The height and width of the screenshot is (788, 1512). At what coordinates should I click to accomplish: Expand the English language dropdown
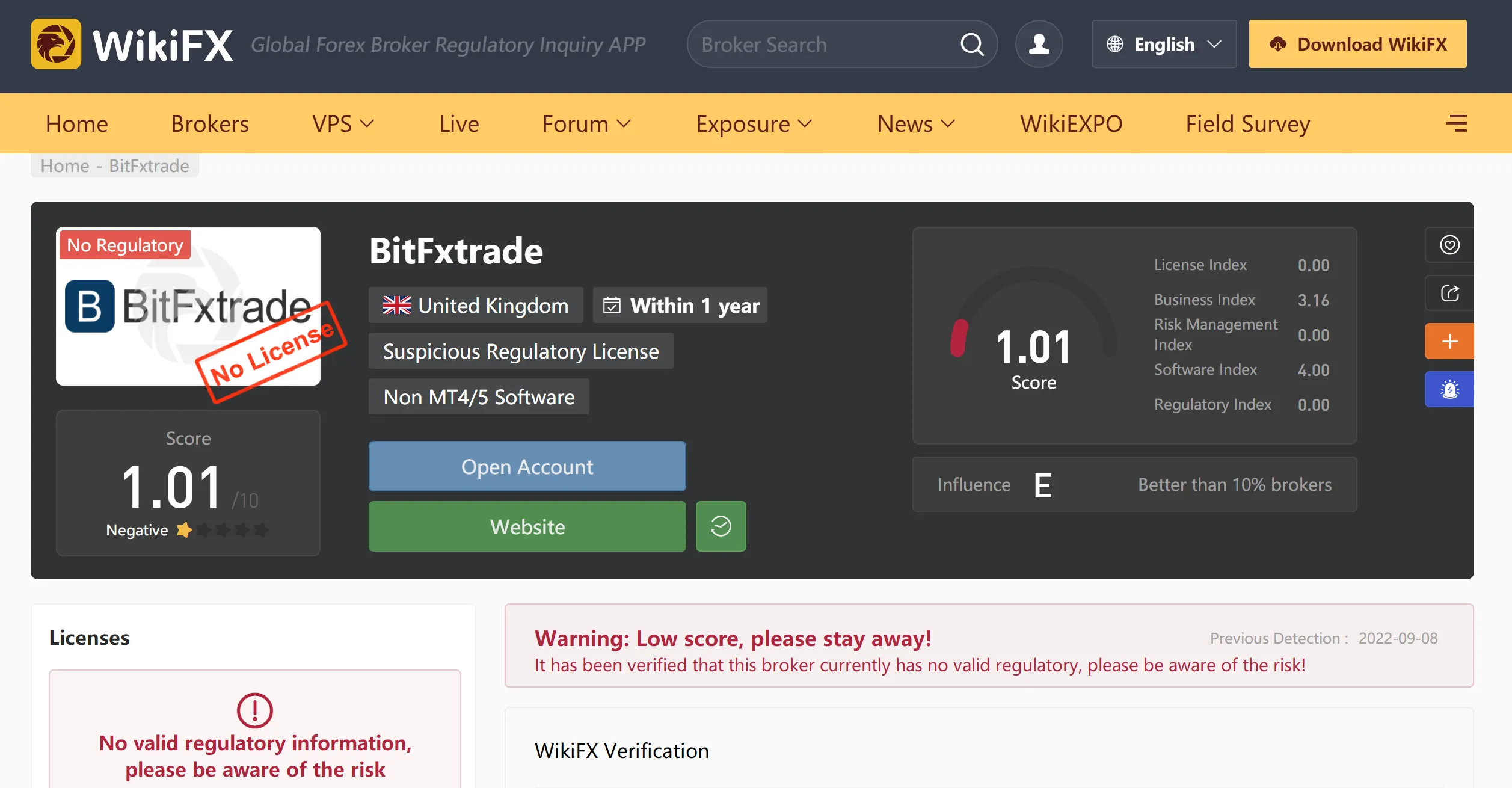(1164, 44)
